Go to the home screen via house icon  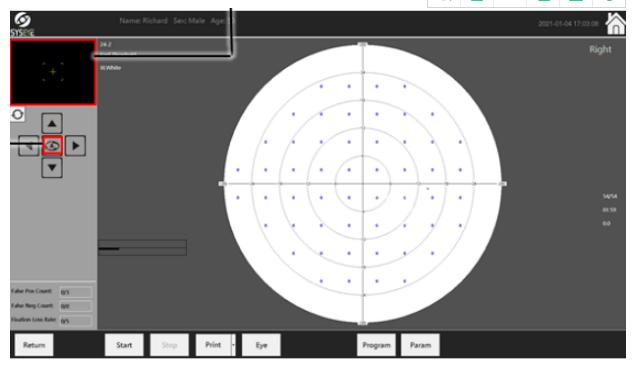616,24
